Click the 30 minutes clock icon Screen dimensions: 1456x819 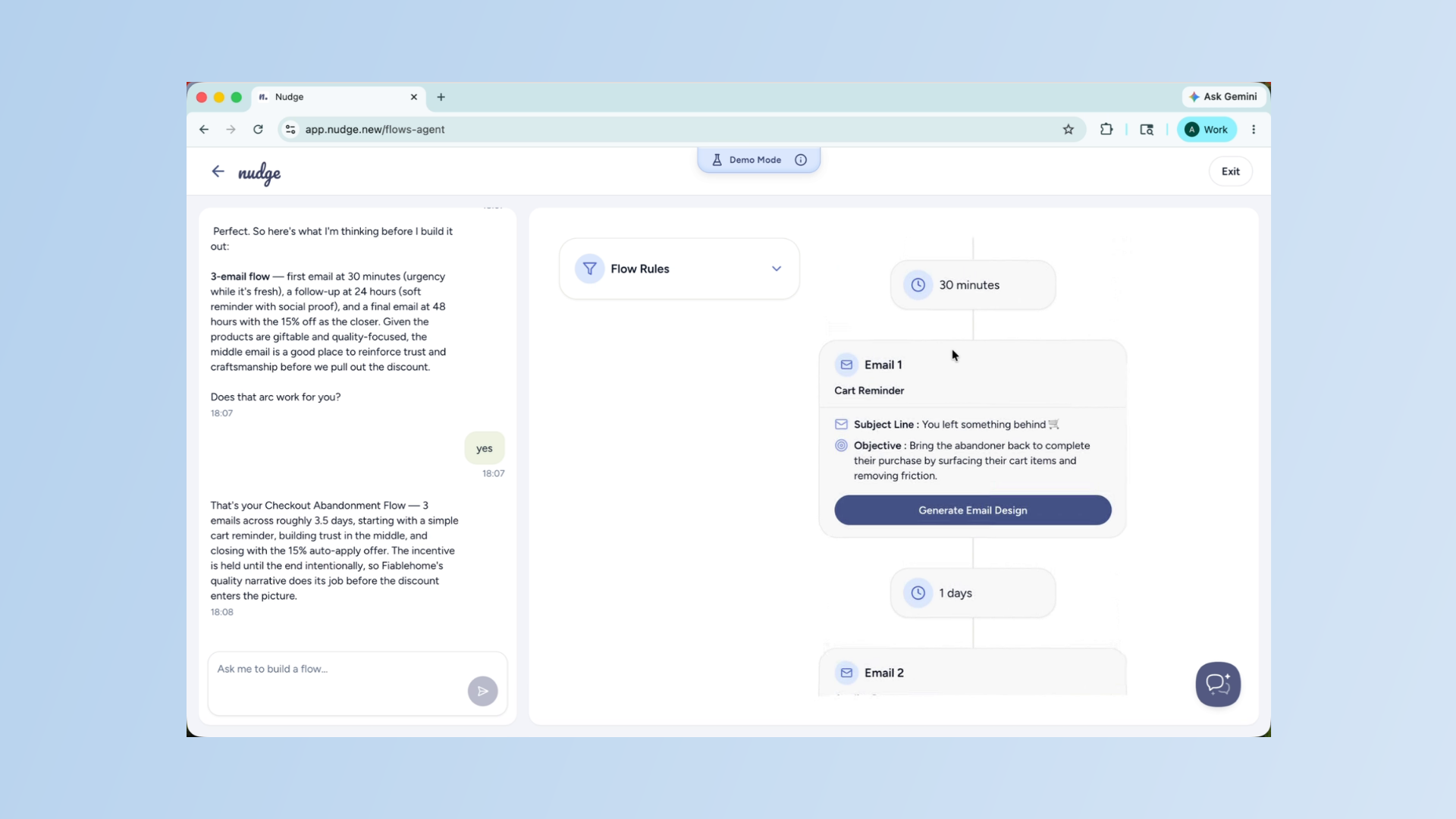[918, 285]
